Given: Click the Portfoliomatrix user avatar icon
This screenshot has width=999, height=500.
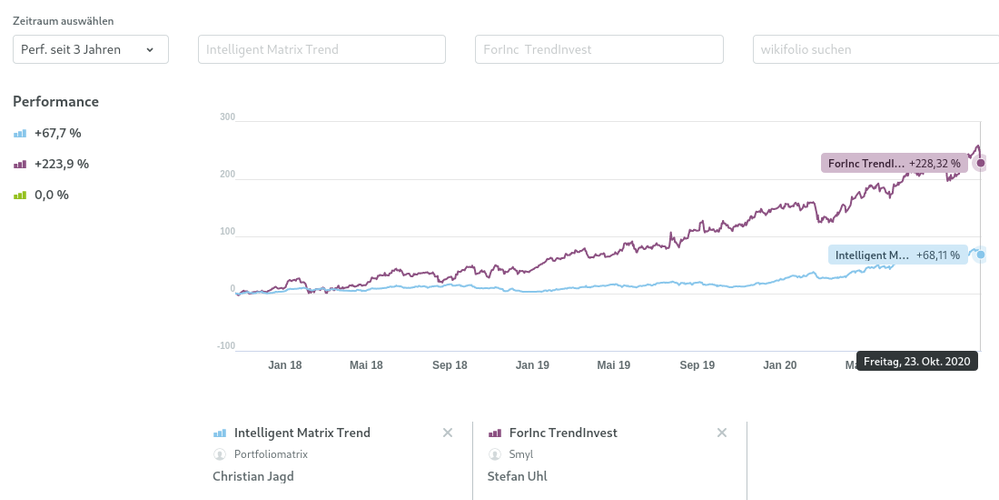Looking at the screenshot, I should tap(220, 454).
